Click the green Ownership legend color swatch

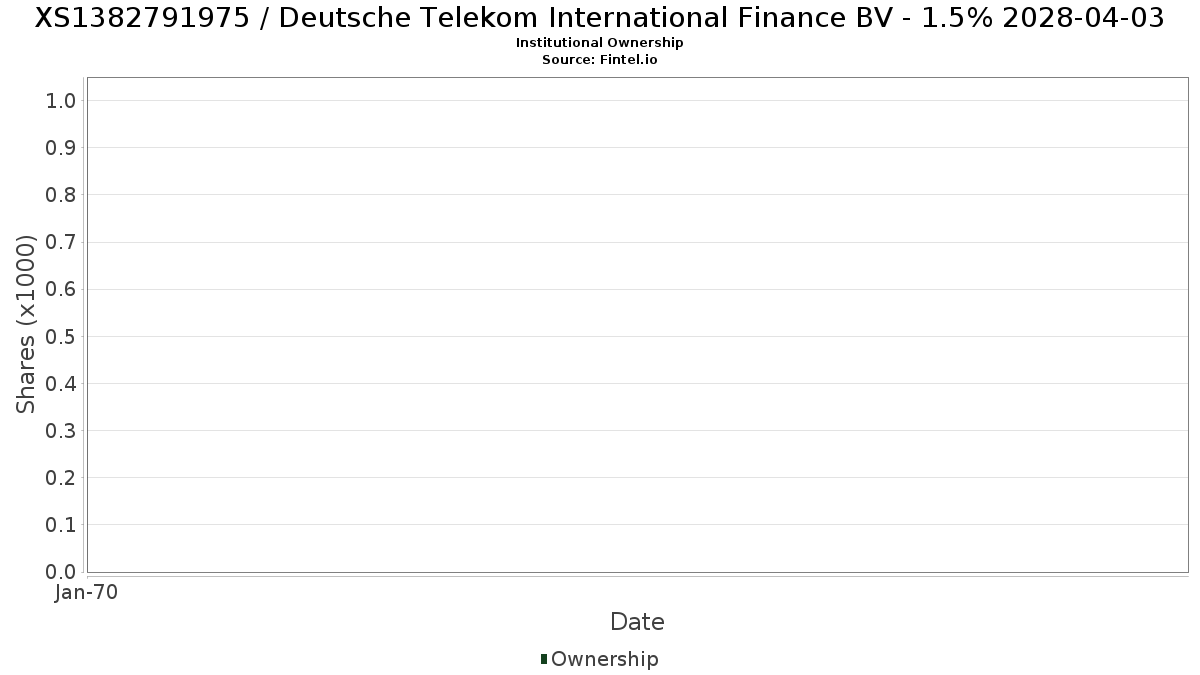click(x=544, y=658)
